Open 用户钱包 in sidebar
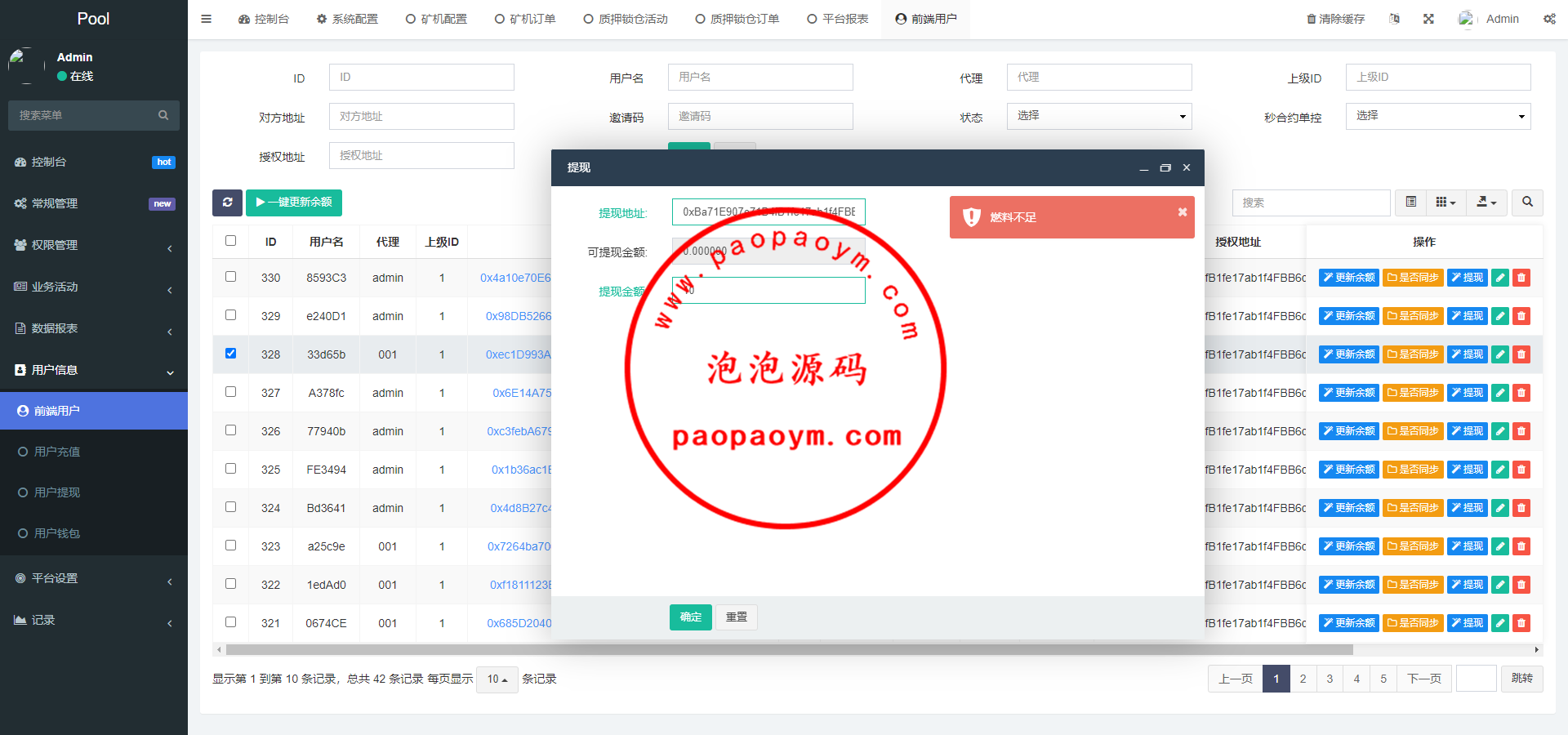The height and width of the screenshot is (735, 1568). (94, 533)
